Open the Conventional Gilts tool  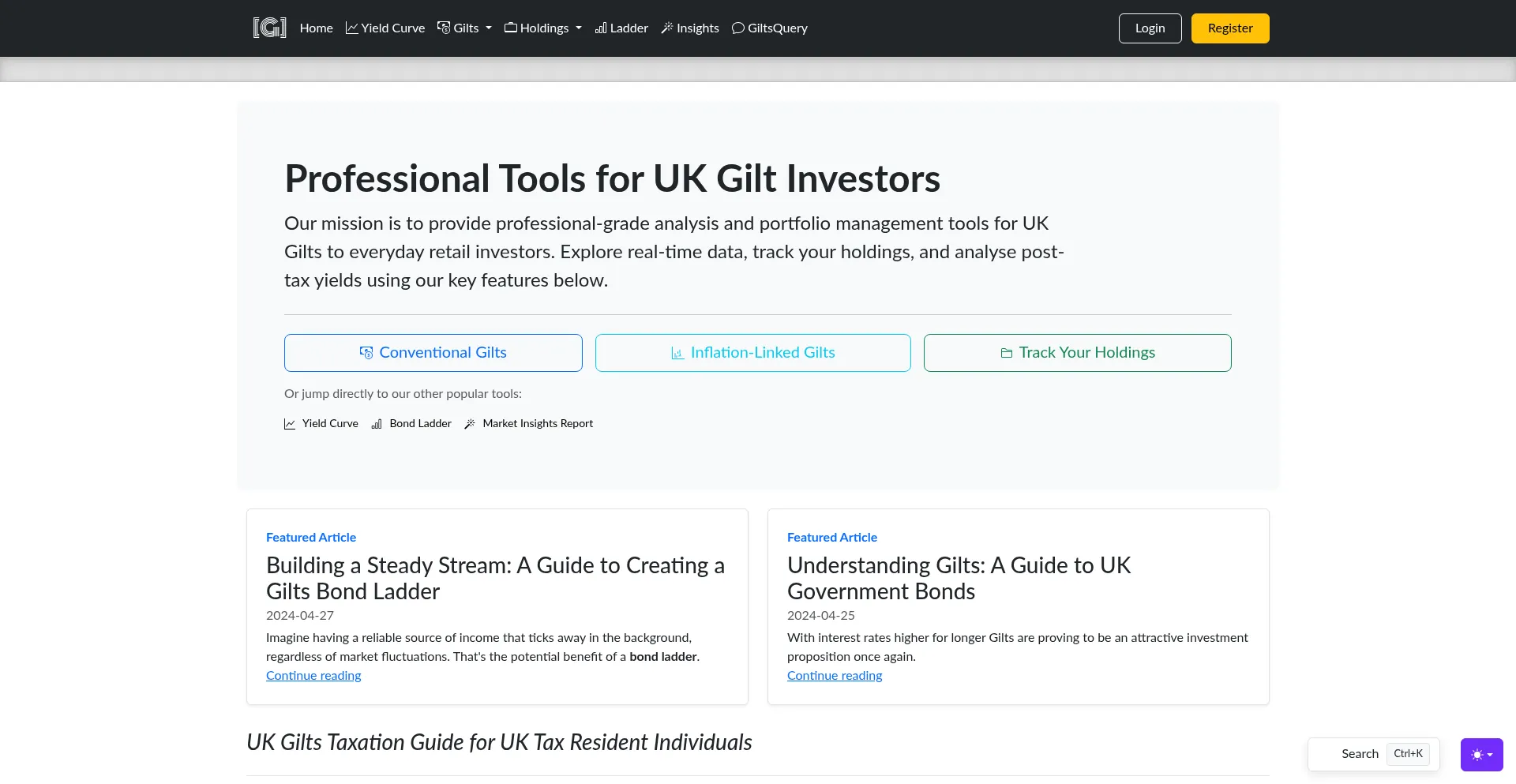[x=433, y=353]
